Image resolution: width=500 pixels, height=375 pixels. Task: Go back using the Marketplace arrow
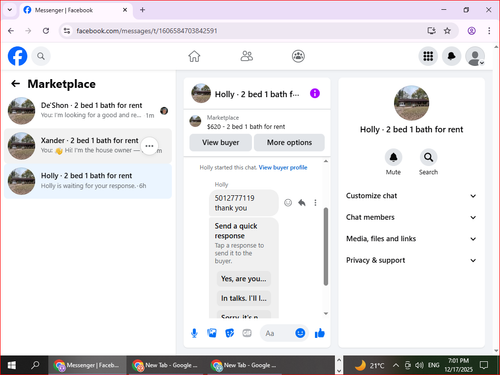(15, 84)
